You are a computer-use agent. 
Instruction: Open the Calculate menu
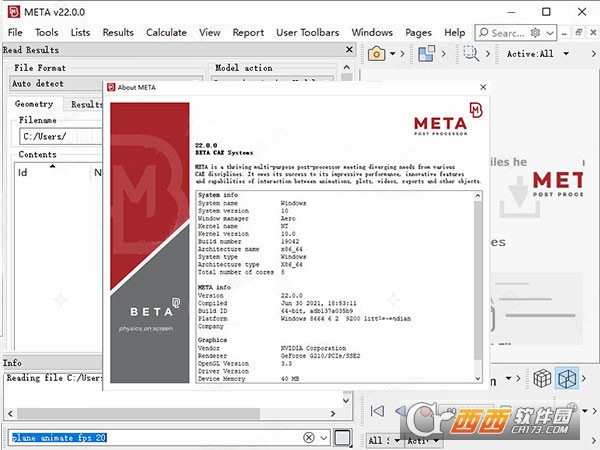pos(166,33)
